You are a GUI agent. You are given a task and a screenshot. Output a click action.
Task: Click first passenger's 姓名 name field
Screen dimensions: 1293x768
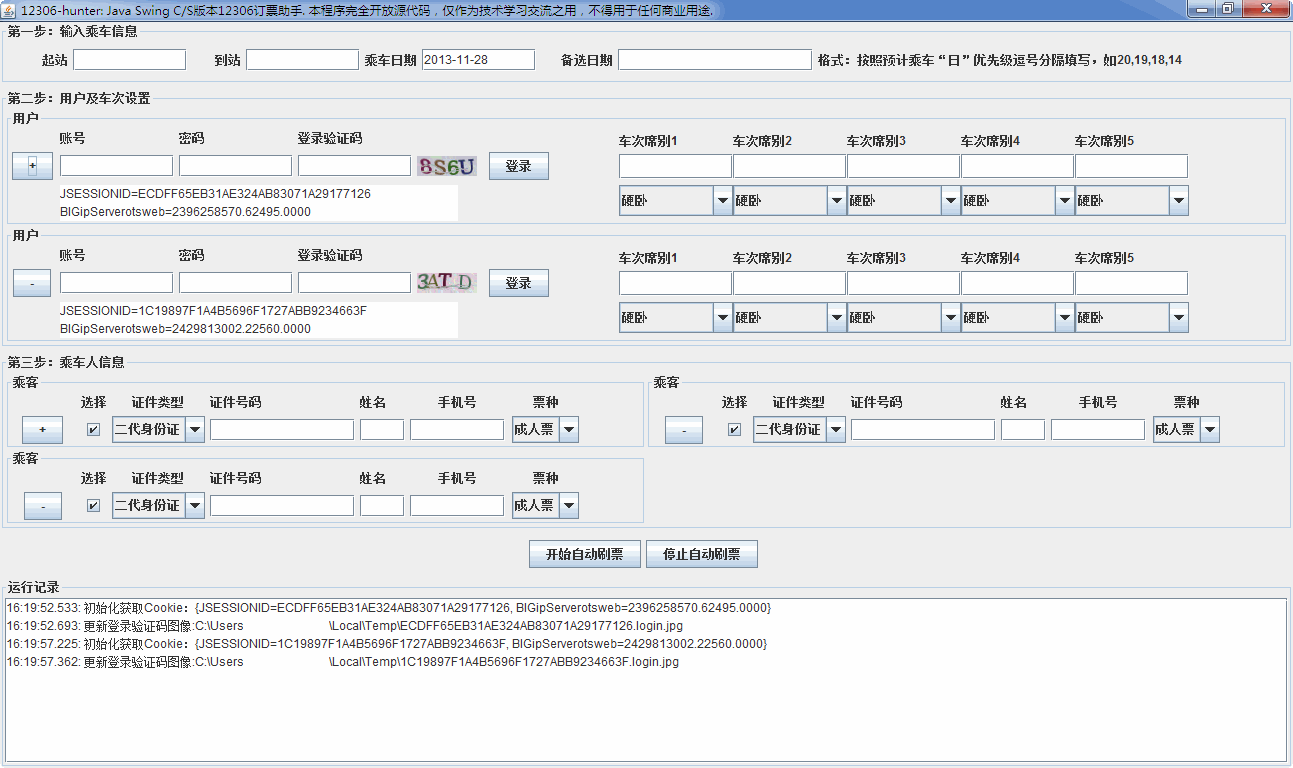382,430
